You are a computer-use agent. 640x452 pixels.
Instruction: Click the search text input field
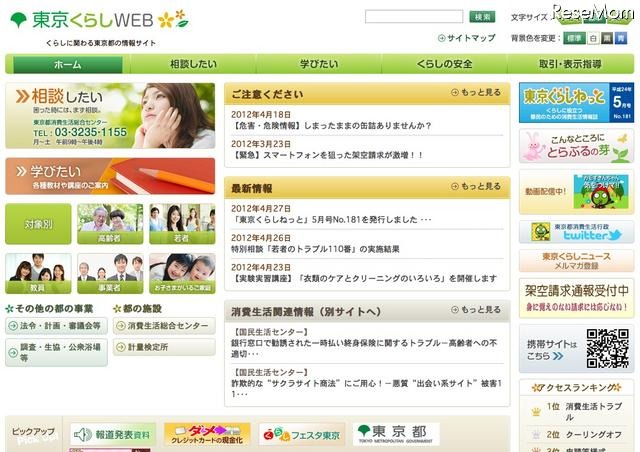click(x=414, y=17)
